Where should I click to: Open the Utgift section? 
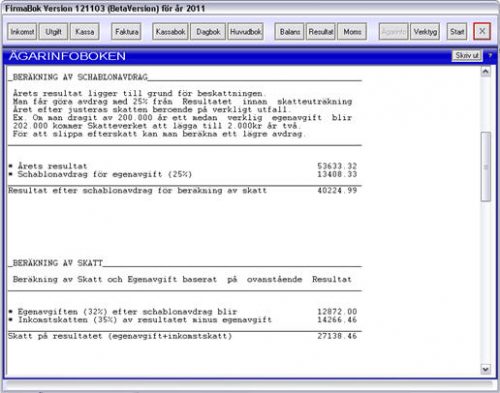coord(53,32)
